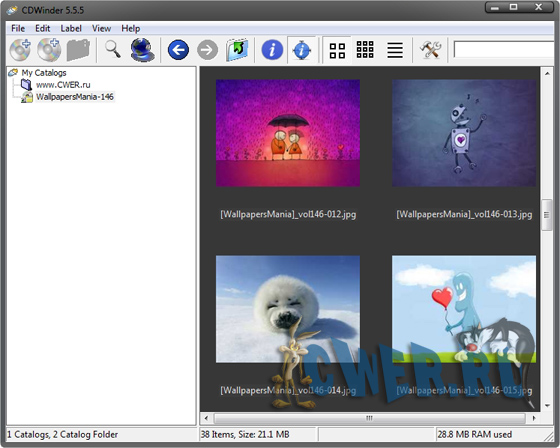Switch to small thumbnails grid view

365,49
